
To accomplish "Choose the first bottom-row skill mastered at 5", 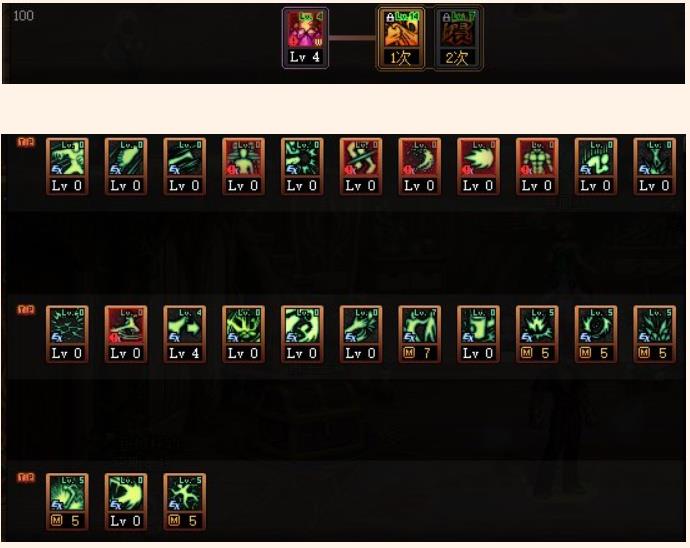I will (x=67, y=502).
